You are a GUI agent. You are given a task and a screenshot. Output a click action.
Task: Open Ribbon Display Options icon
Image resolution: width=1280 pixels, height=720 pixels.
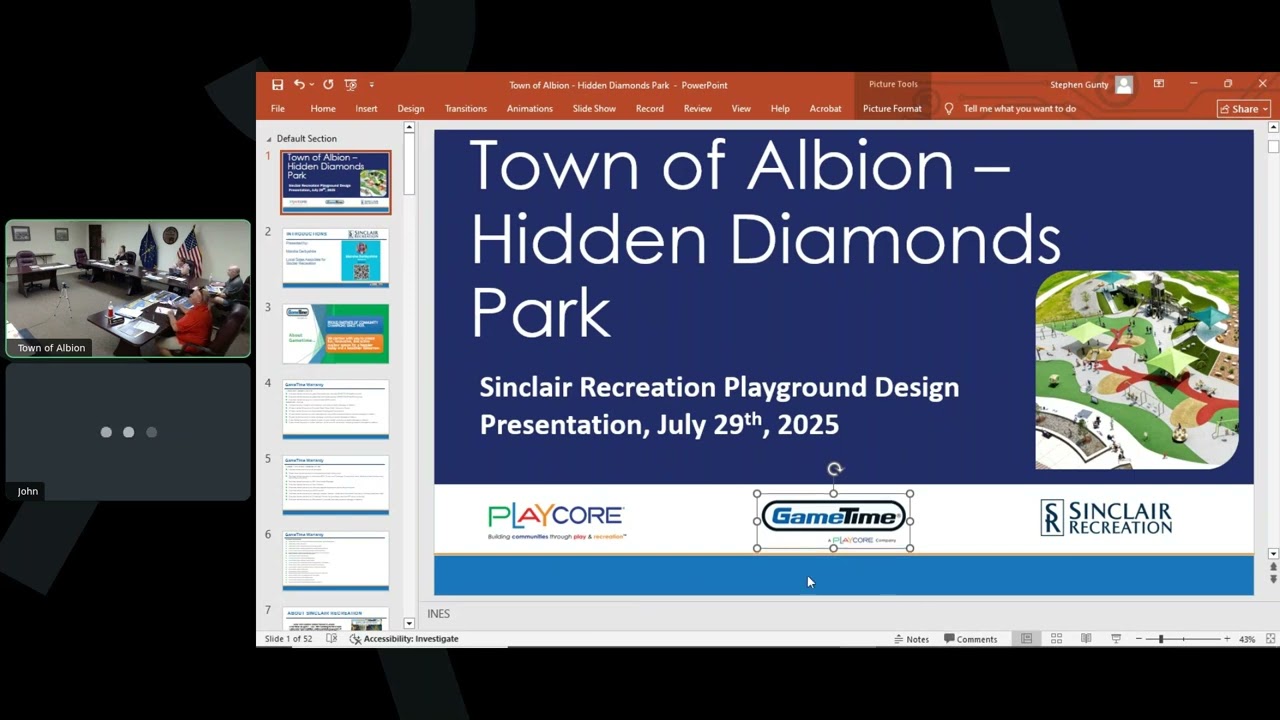tap(1159, 84)
